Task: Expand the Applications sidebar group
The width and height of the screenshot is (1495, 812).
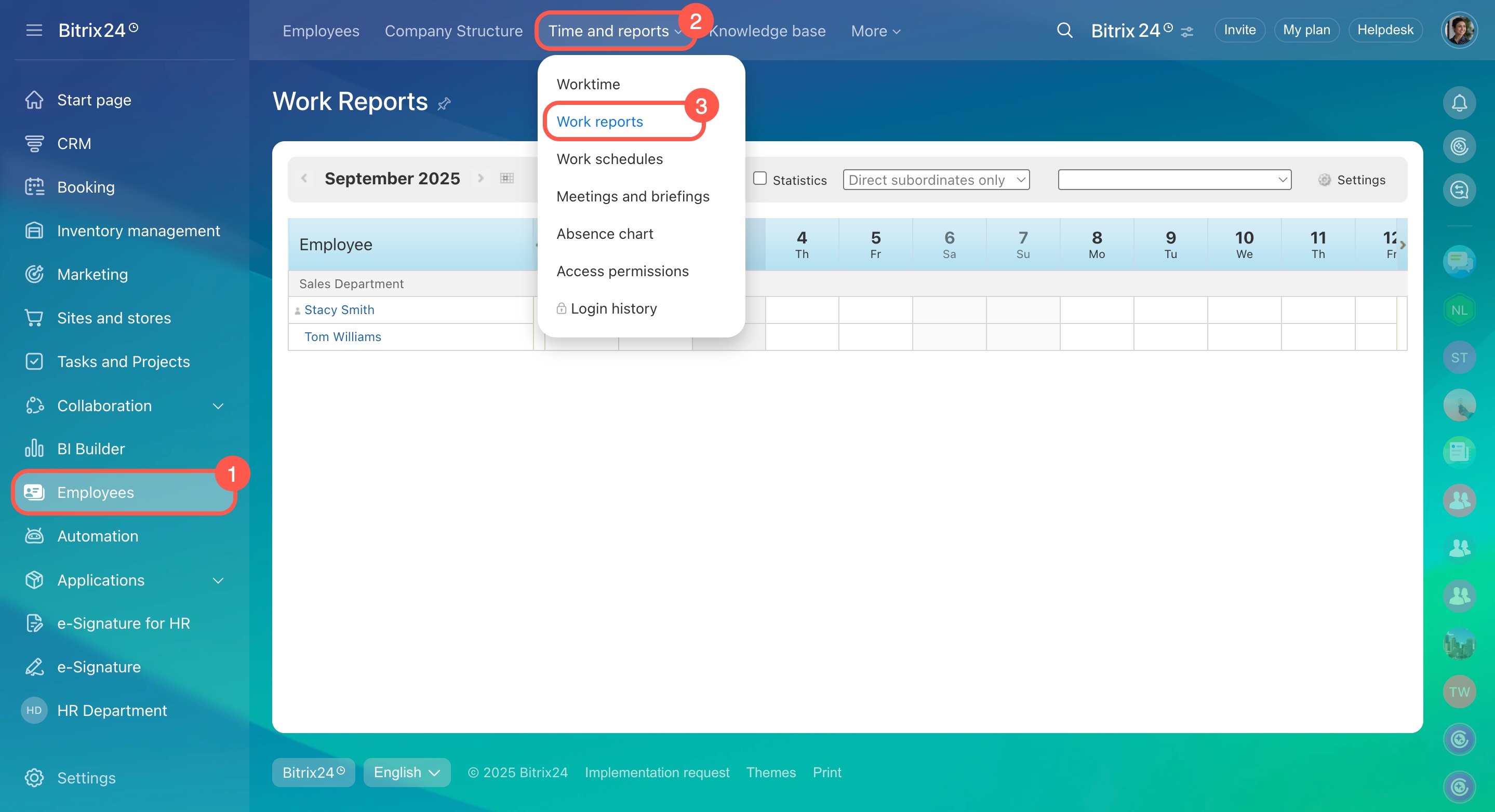Action: 218,580
